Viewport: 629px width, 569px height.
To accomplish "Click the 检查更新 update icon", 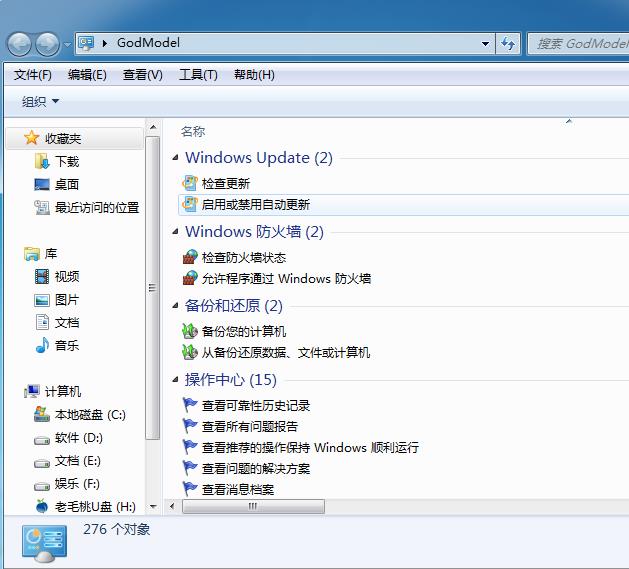I will tap(190, 183).
